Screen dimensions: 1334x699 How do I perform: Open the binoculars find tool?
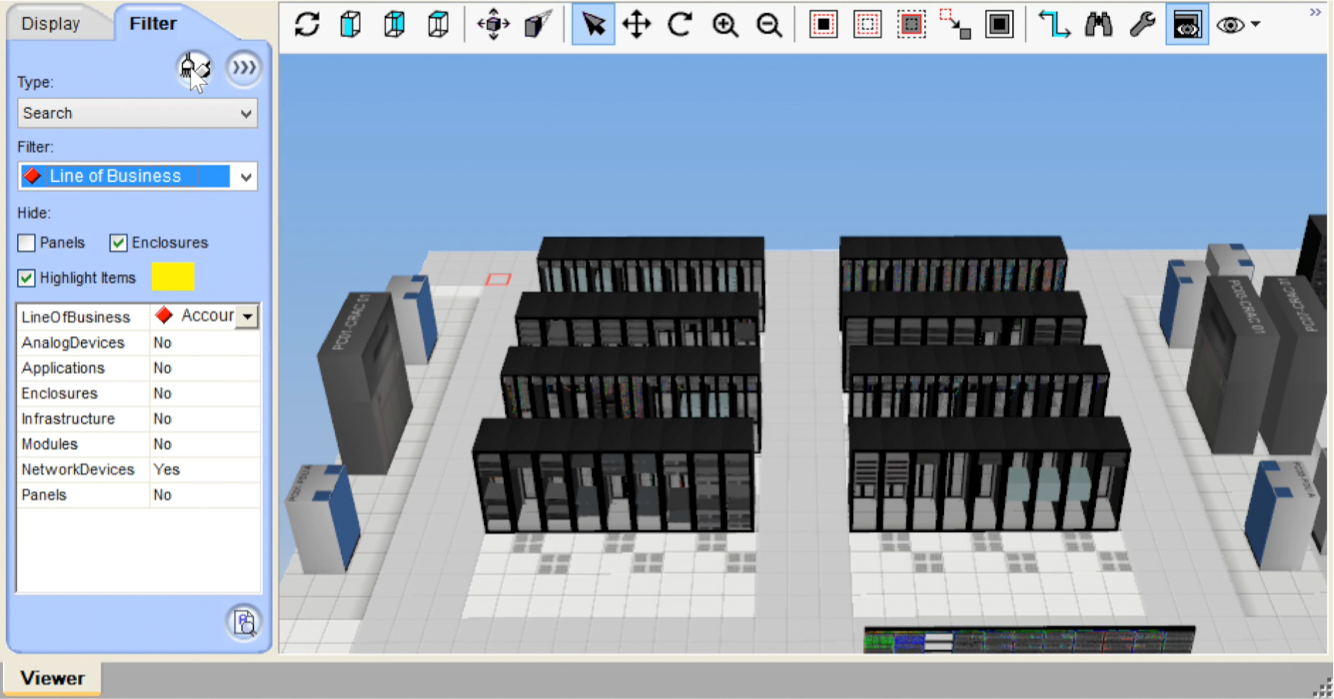click(1098, 25)
